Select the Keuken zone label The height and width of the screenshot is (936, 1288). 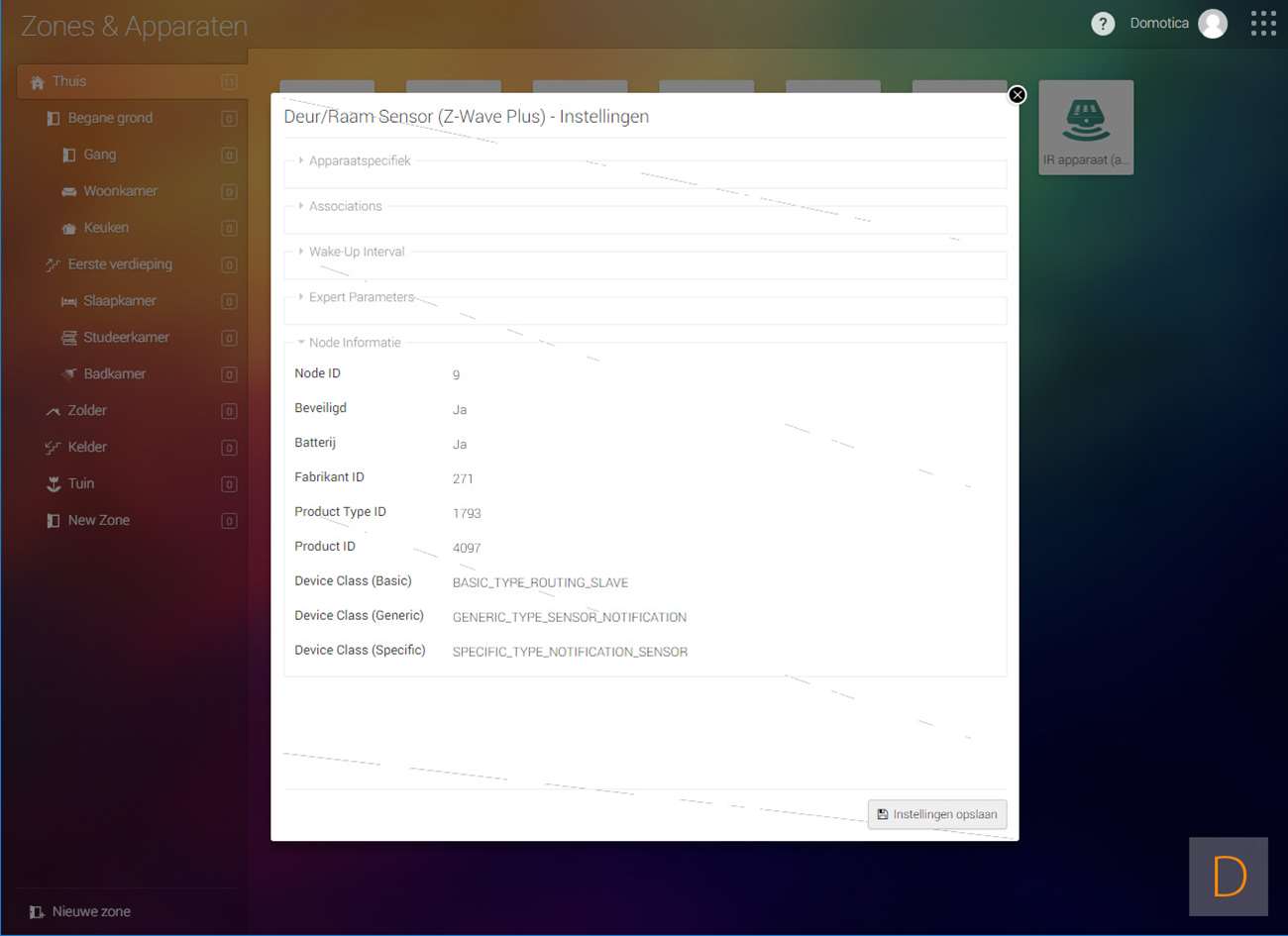(106, 229)
